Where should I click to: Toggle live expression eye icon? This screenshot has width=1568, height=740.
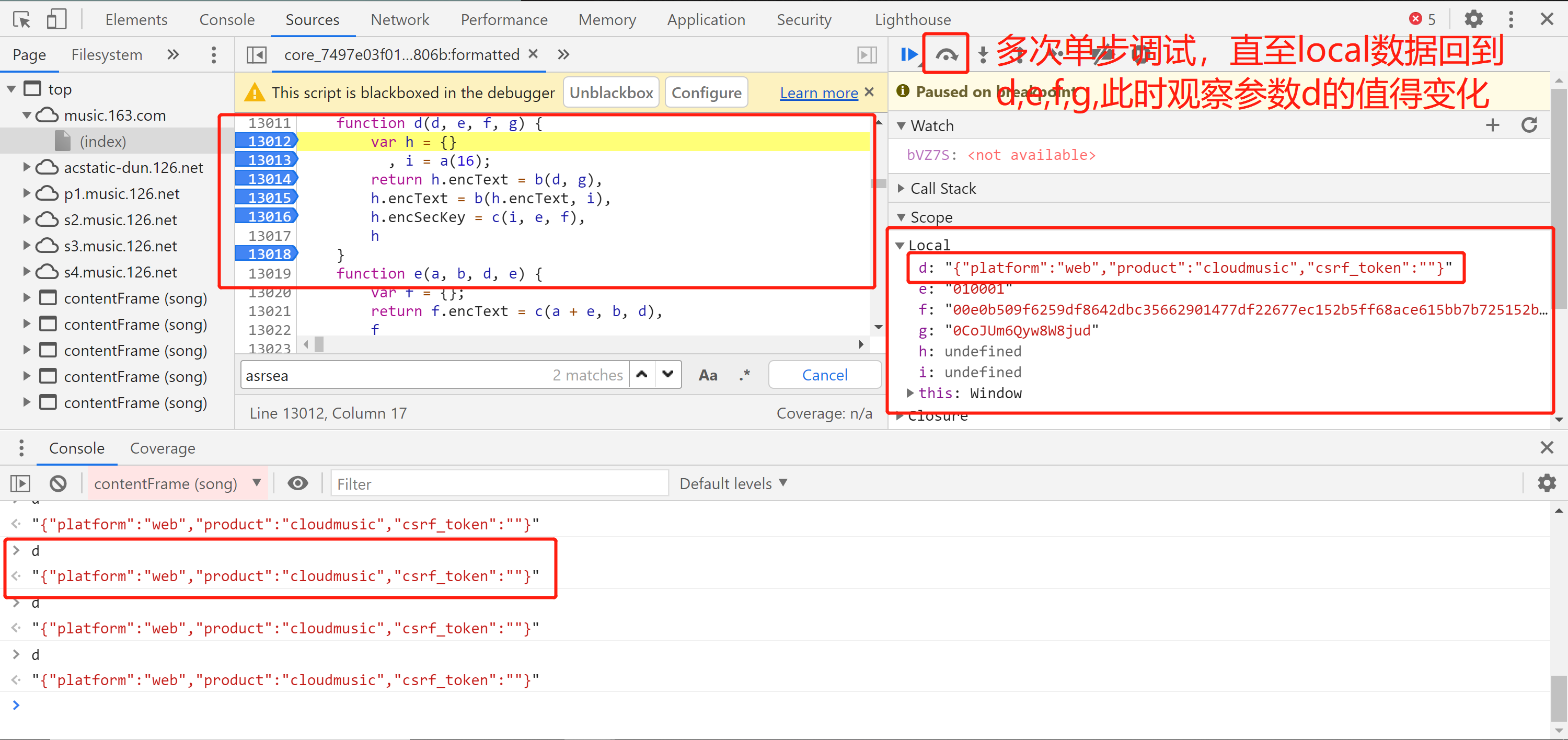tap(297, 484)
